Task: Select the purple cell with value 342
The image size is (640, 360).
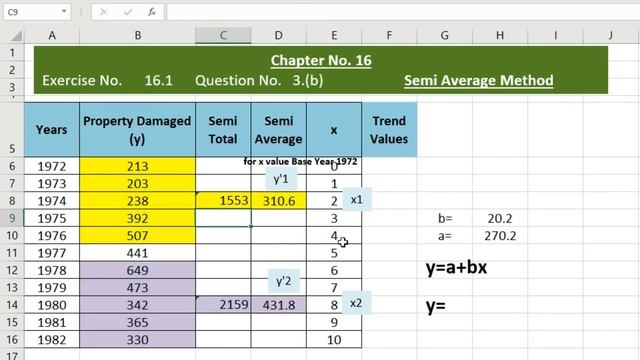Action: point(138,305)
